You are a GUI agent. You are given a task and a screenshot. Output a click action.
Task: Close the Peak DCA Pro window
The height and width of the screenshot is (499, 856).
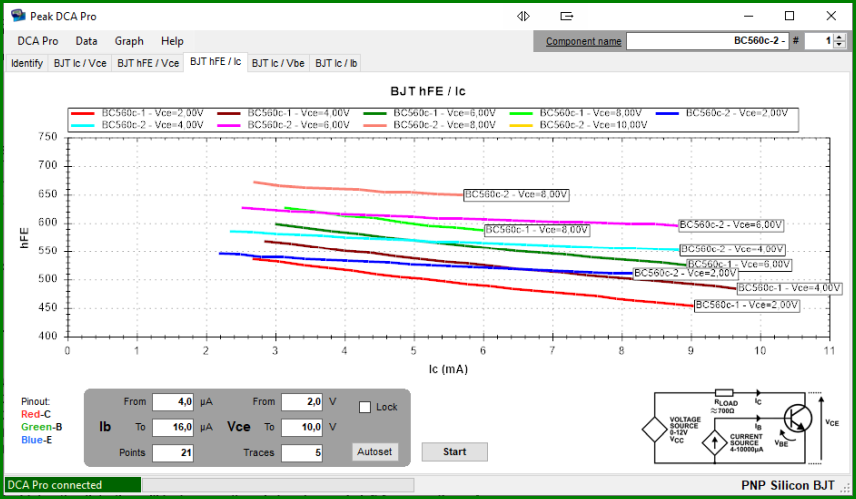point(831,16)
